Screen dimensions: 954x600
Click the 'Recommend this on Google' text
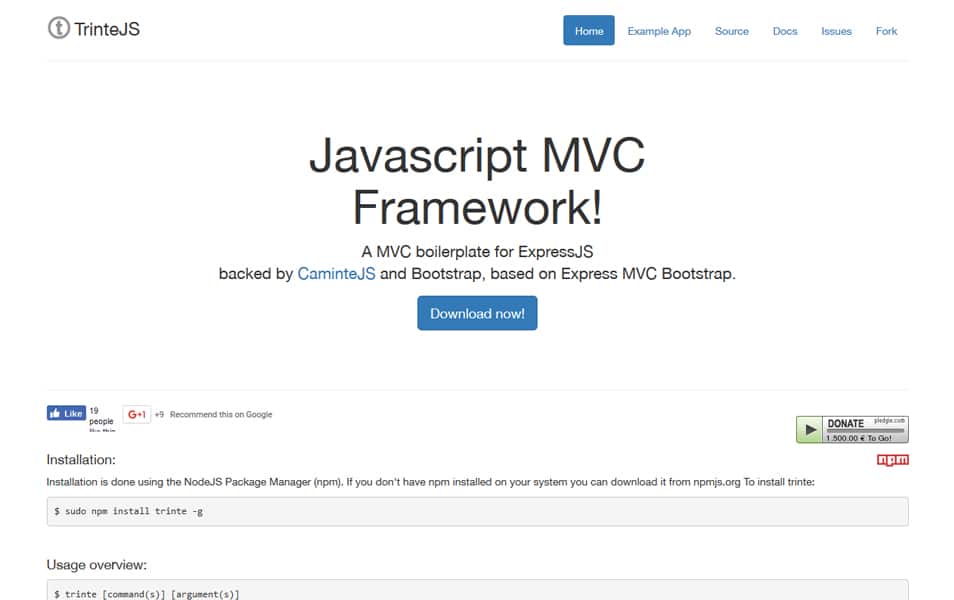221,414
